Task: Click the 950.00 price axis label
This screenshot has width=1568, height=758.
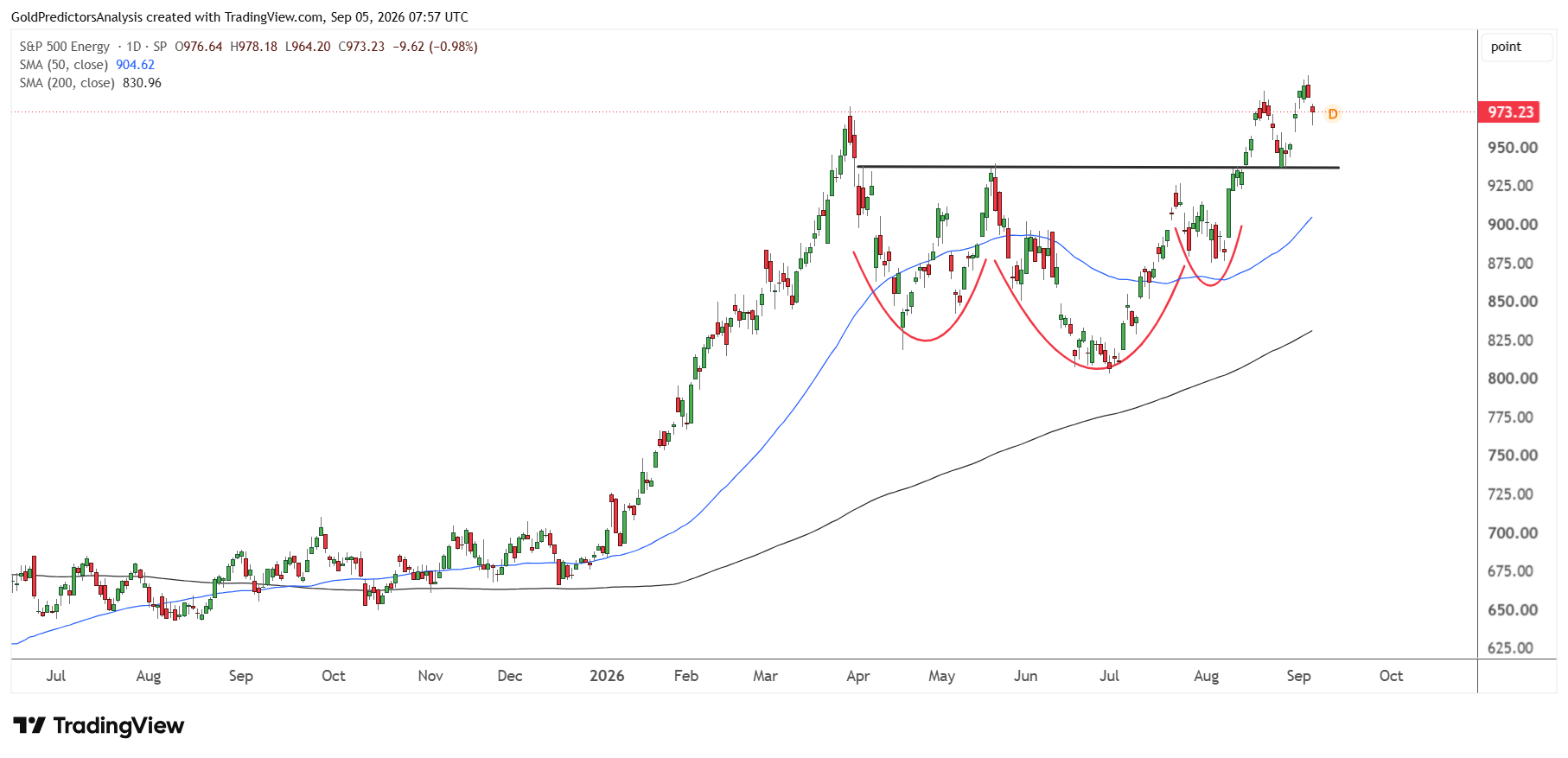Action: tap(1513, 148)
